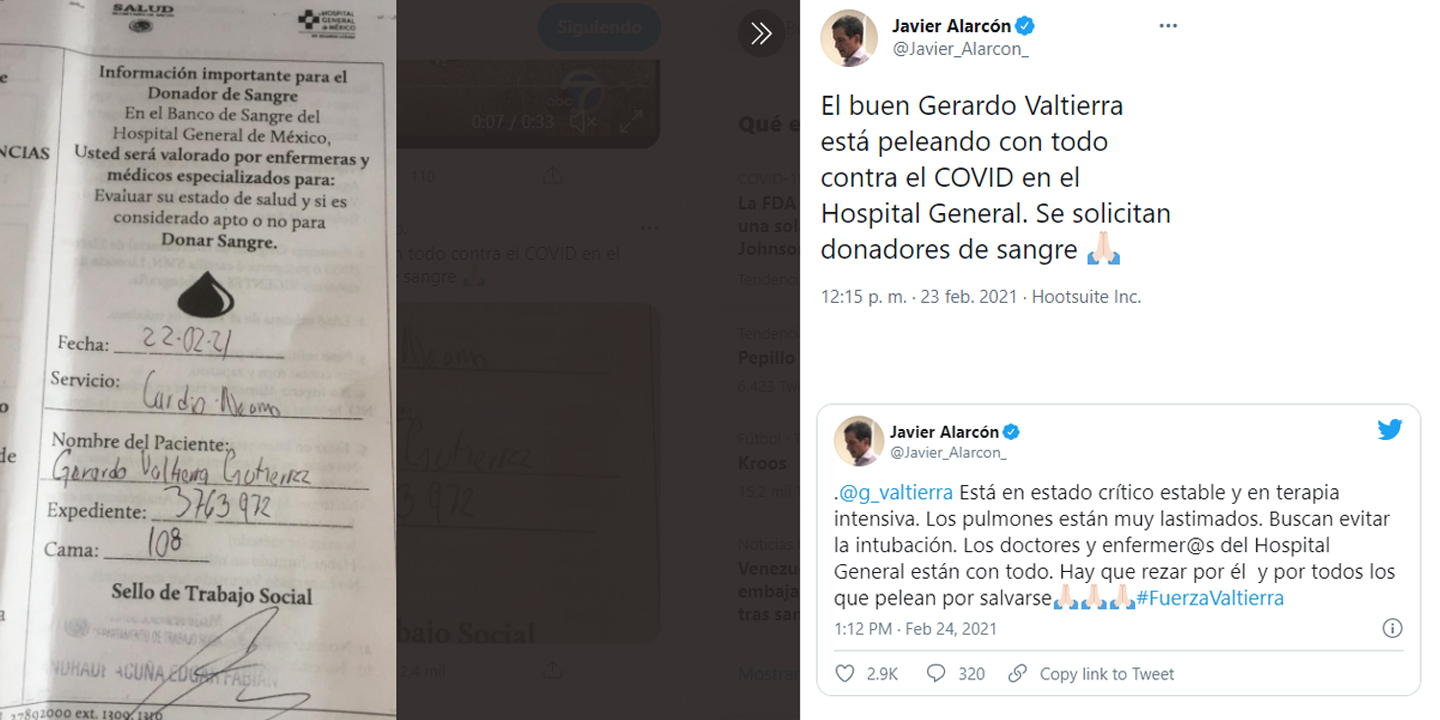Open the @Javier_Alarcon_ handle in main tweet

pos(960,50)
